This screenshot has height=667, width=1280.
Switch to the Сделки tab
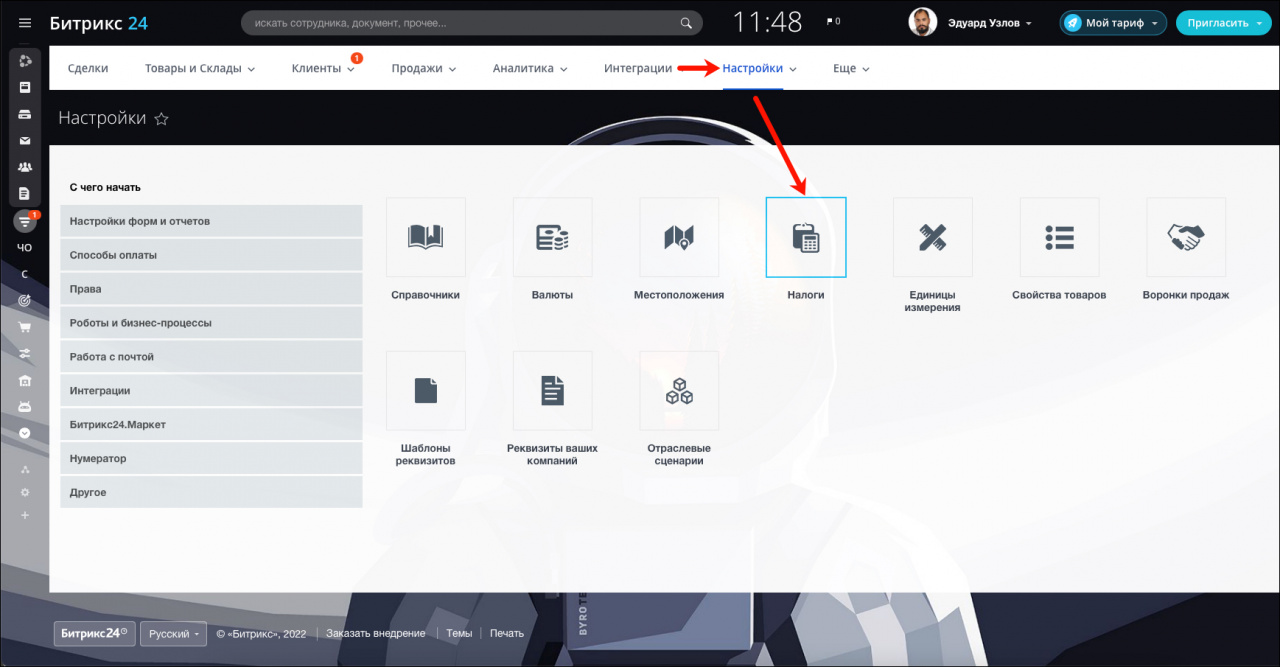(x=88, y=69)
